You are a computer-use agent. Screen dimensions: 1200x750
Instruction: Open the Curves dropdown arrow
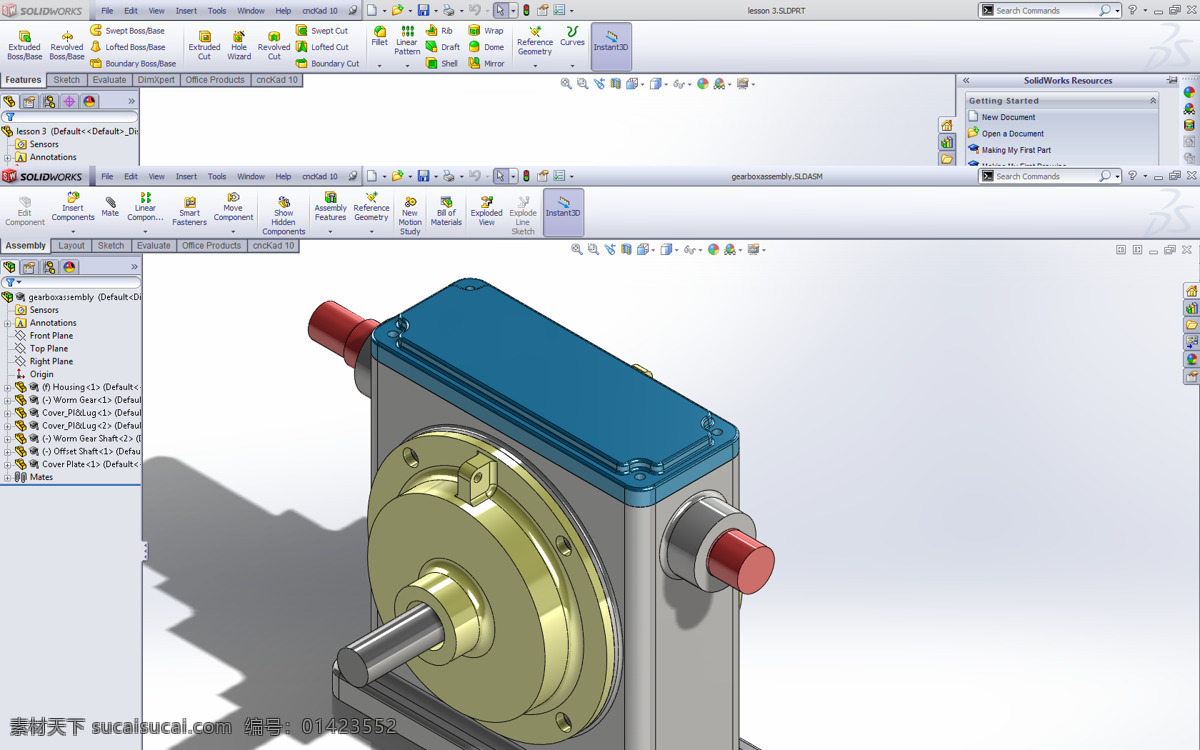(572, 66)
